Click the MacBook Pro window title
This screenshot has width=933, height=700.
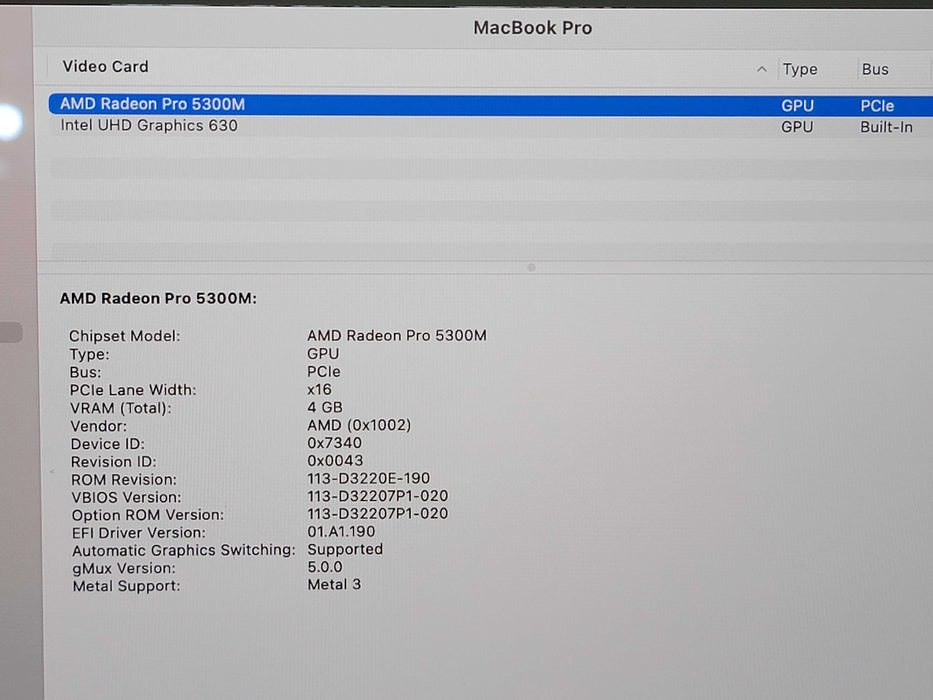click(x=532, y=28)
